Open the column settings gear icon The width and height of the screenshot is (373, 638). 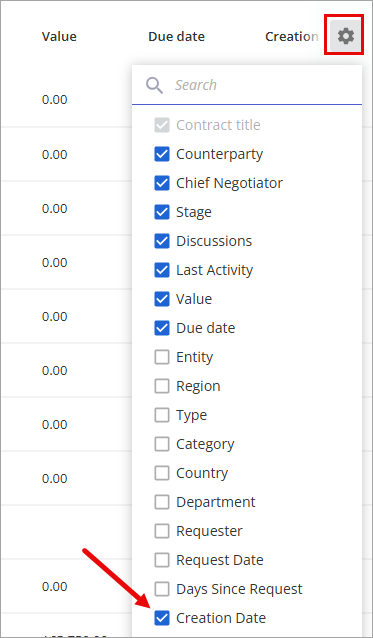(x=346, y=37)
